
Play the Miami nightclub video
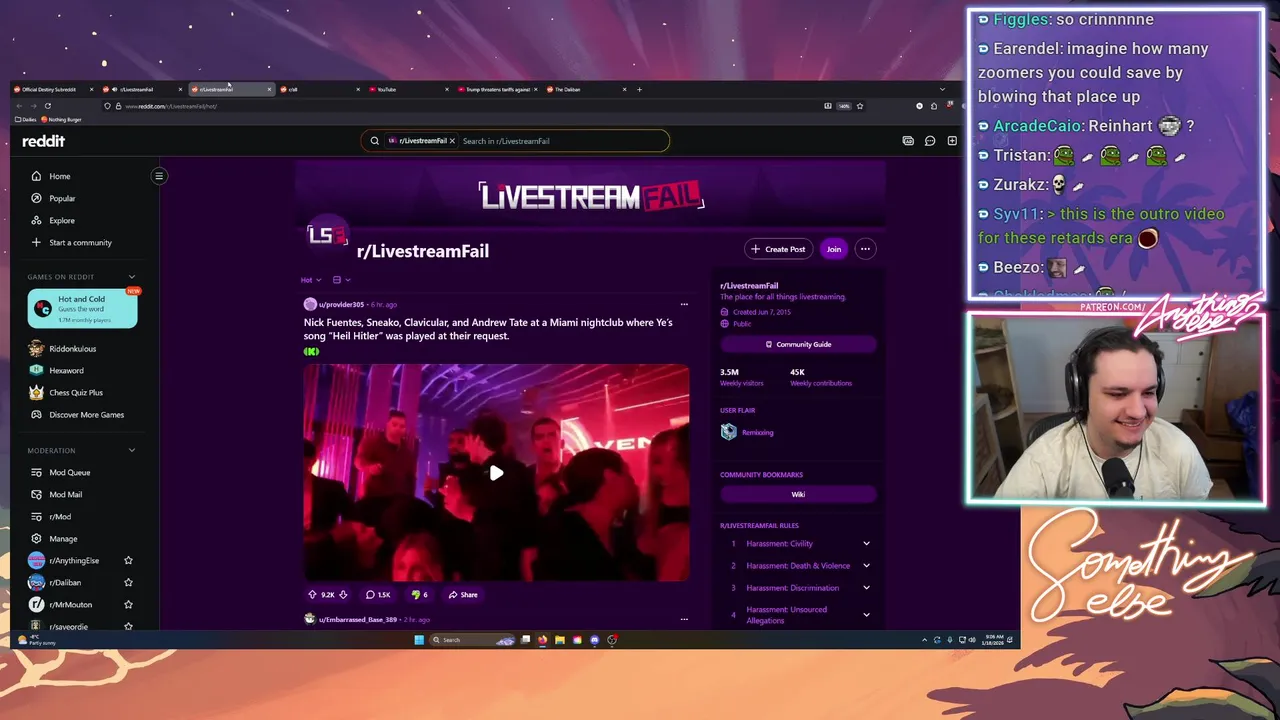point(496,473)
